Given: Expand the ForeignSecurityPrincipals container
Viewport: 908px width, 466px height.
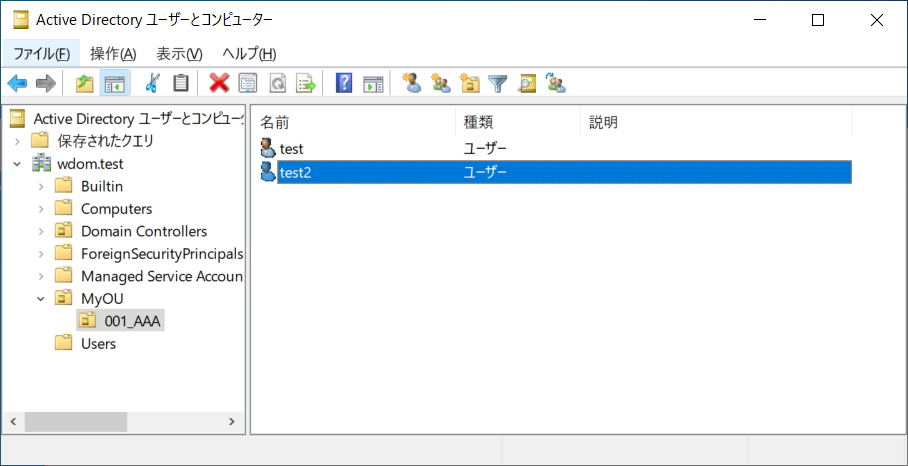Looking at the screenshot, I should 41,254.
